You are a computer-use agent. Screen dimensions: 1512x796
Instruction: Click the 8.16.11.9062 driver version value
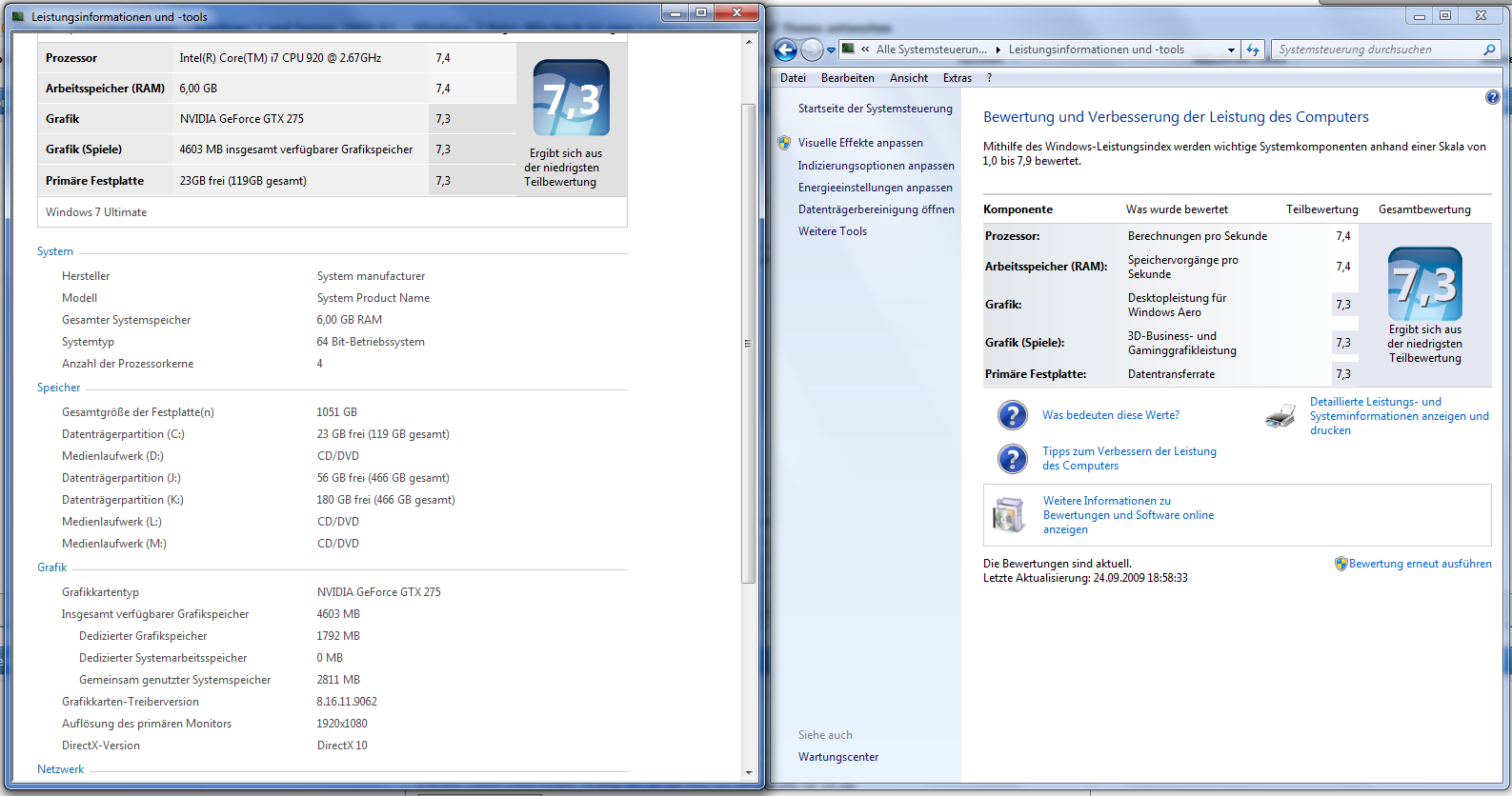pos(347,702)
